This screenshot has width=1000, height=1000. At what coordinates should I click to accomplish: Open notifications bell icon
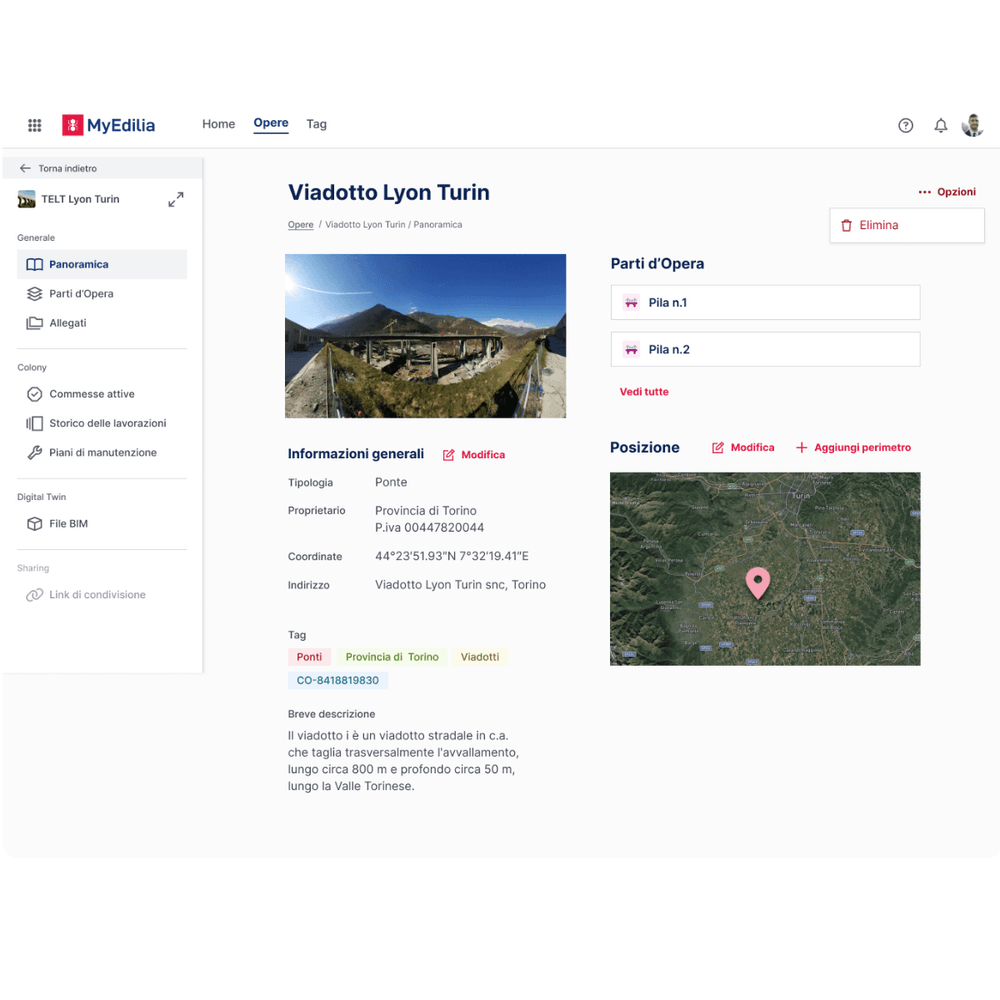pyautogui.click(x=940, y=125)
